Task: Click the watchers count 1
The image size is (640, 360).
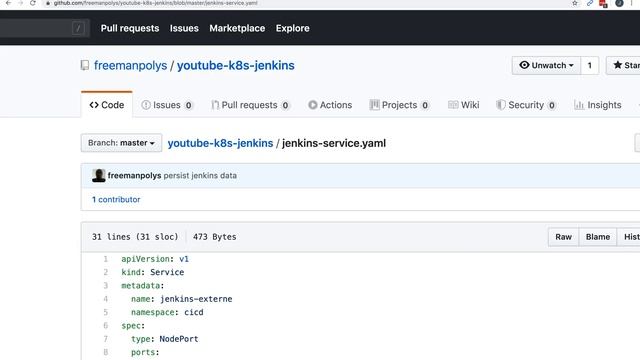Action: [x=589, y=65]
